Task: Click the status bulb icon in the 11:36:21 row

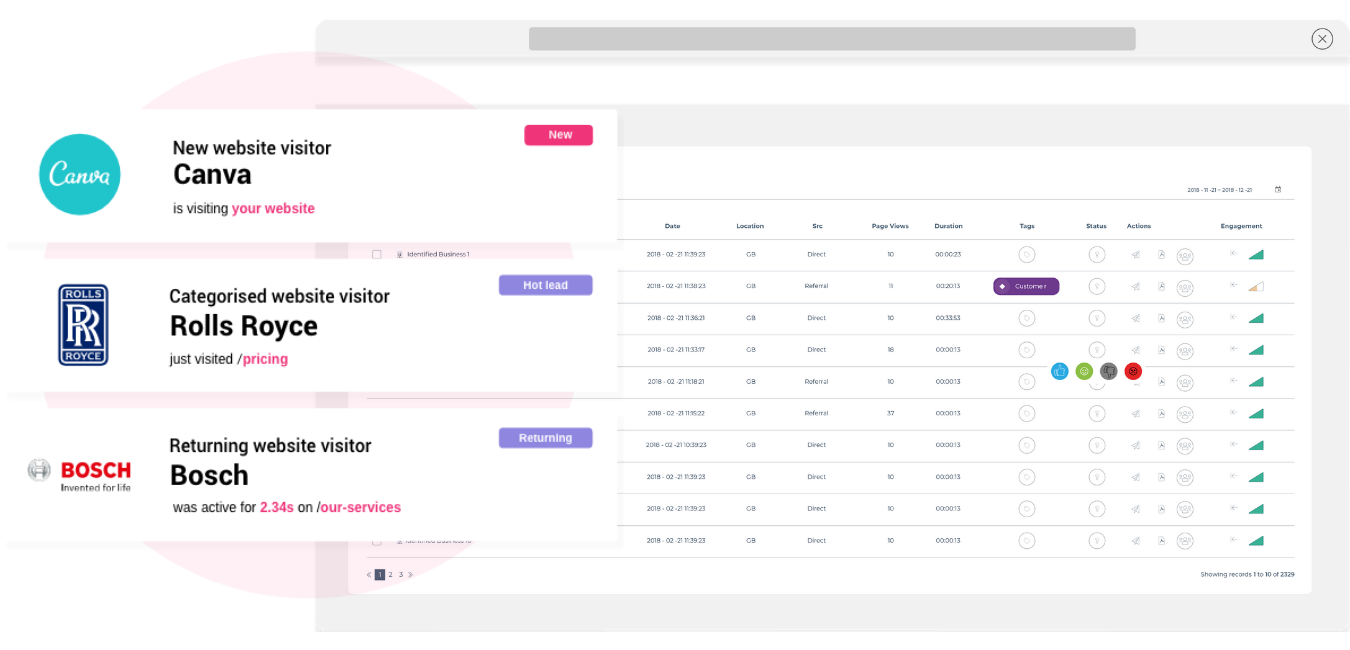Action: (1097, 318)
